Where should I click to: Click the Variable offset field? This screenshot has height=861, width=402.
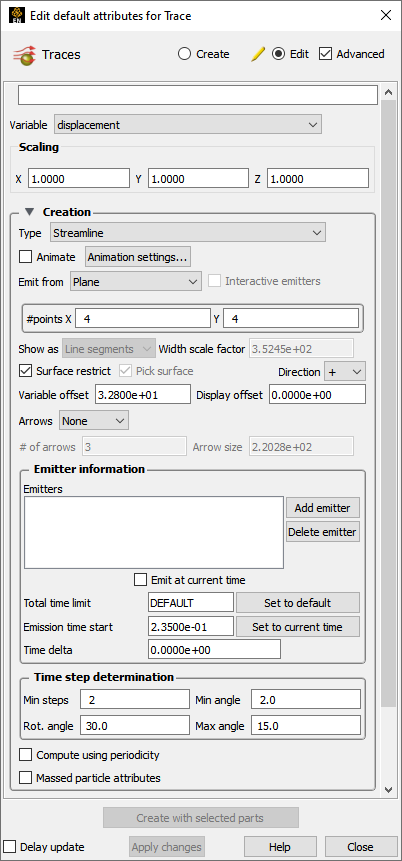[143, 394]
